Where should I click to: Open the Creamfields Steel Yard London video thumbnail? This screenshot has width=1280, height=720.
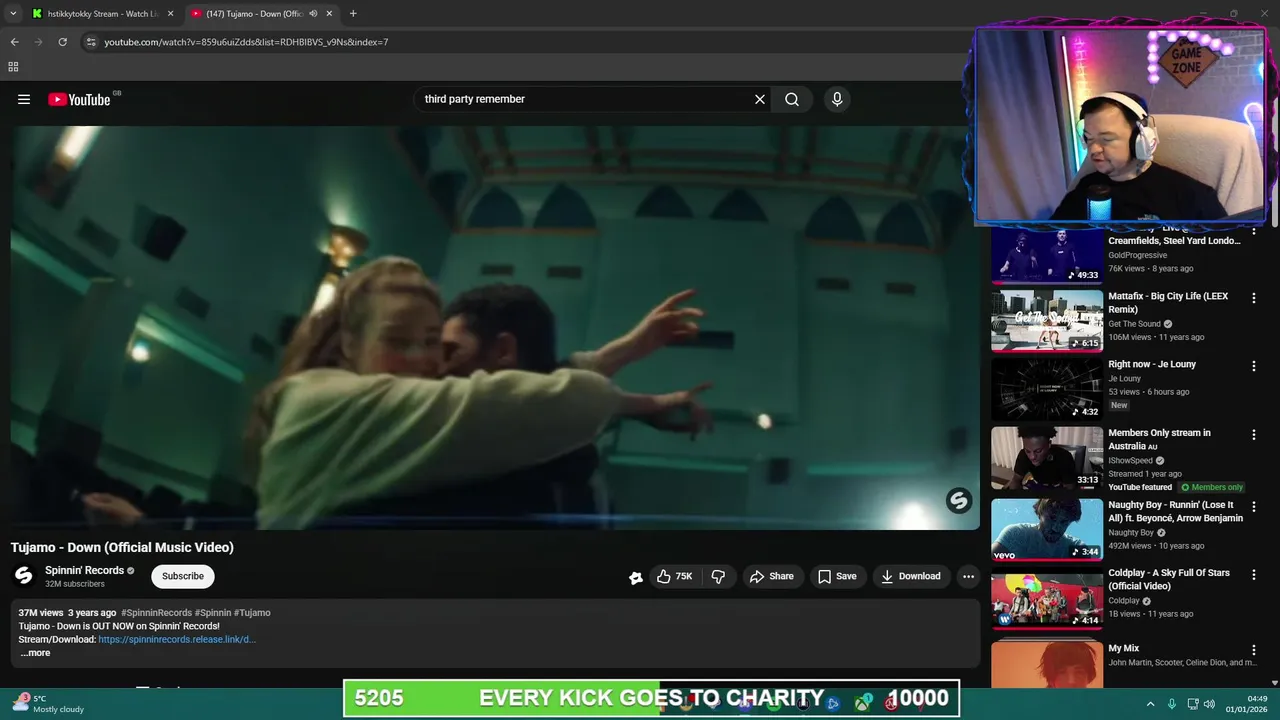pyautogui.click(x=1047, y=256)
